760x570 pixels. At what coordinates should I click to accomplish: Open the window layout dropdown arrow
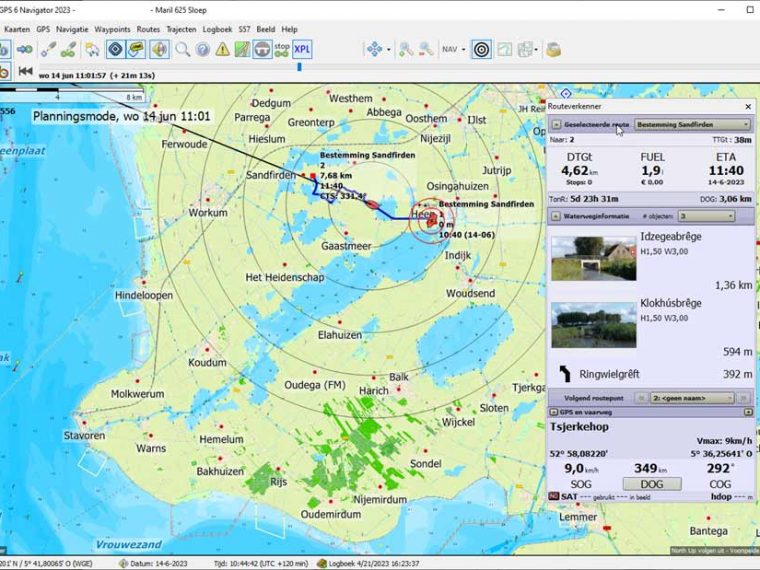536,49
